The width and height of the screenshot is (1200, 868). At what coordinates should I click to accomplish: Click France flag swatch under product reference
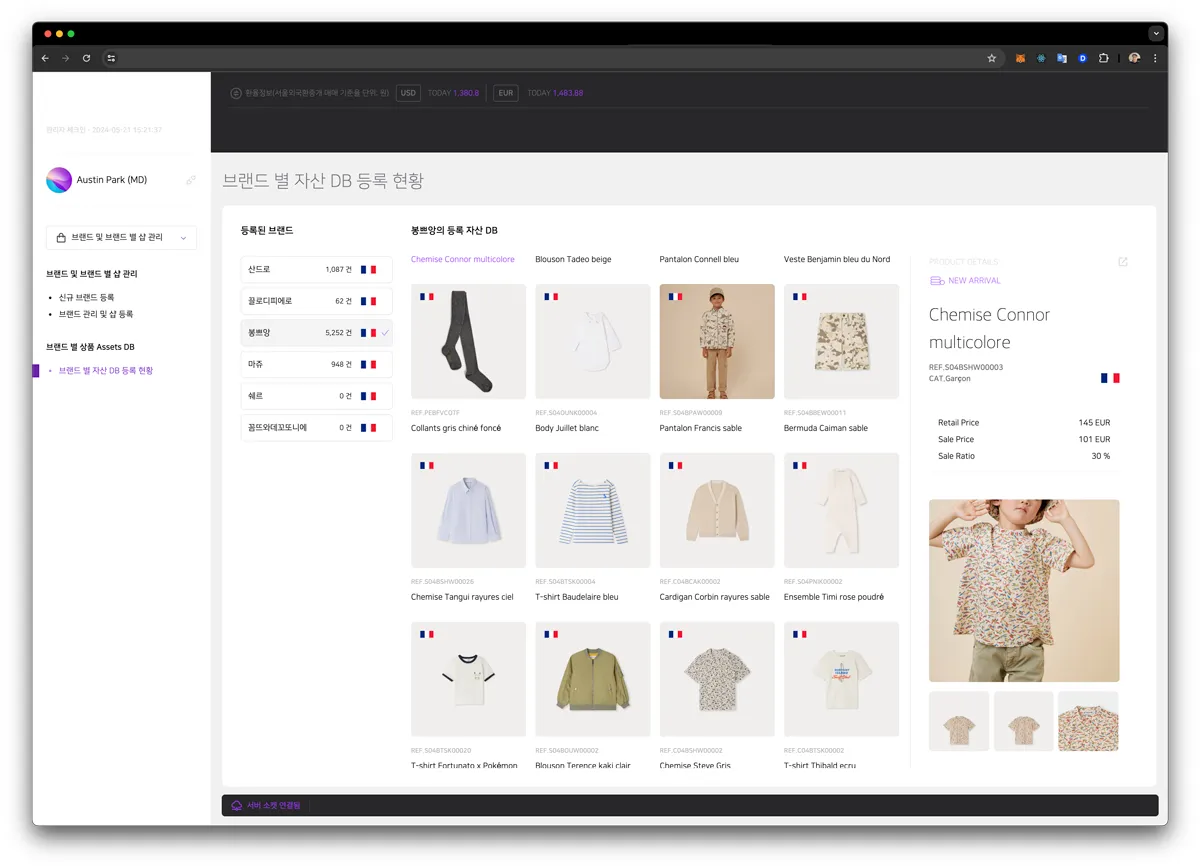1110,378
